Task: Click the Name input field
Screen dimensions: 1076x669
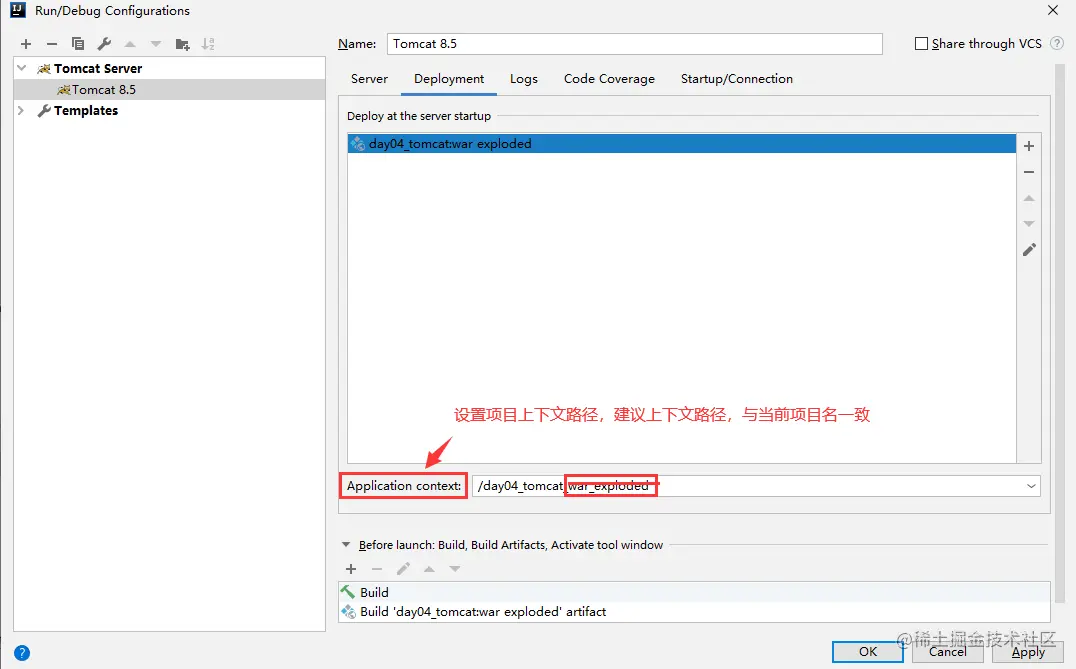Action: (635, 44)
